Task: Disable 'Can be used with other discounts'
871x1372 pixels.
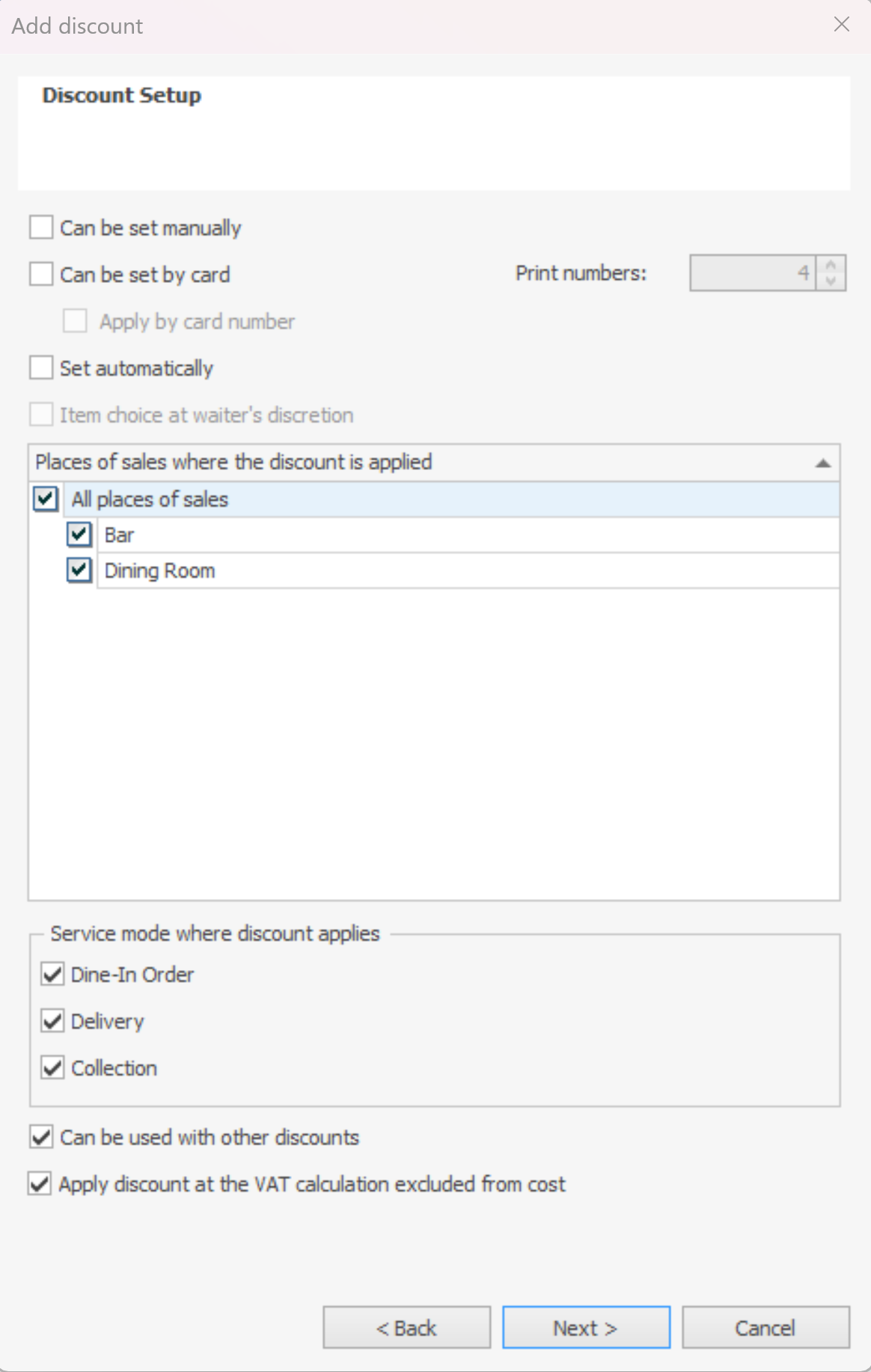Action: point(41,1137)
